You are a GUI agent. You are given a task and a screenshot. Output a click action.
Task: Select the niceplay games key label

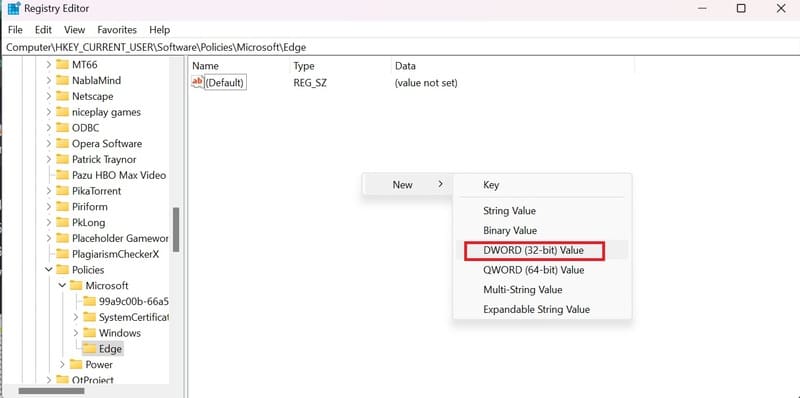coord(106,112)
